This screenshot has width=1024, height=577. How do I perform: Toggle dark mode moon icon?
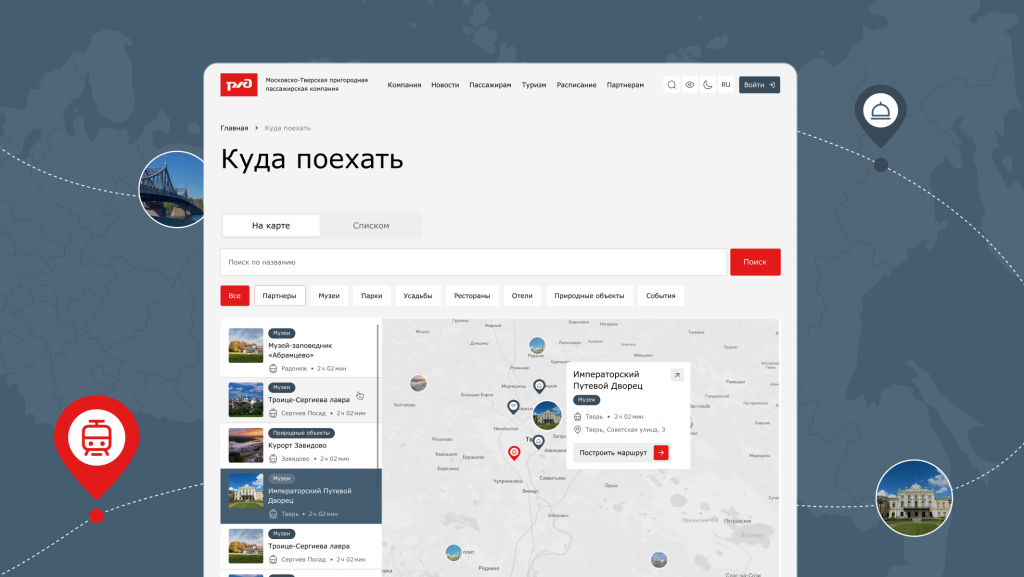(x=708, y=85)
